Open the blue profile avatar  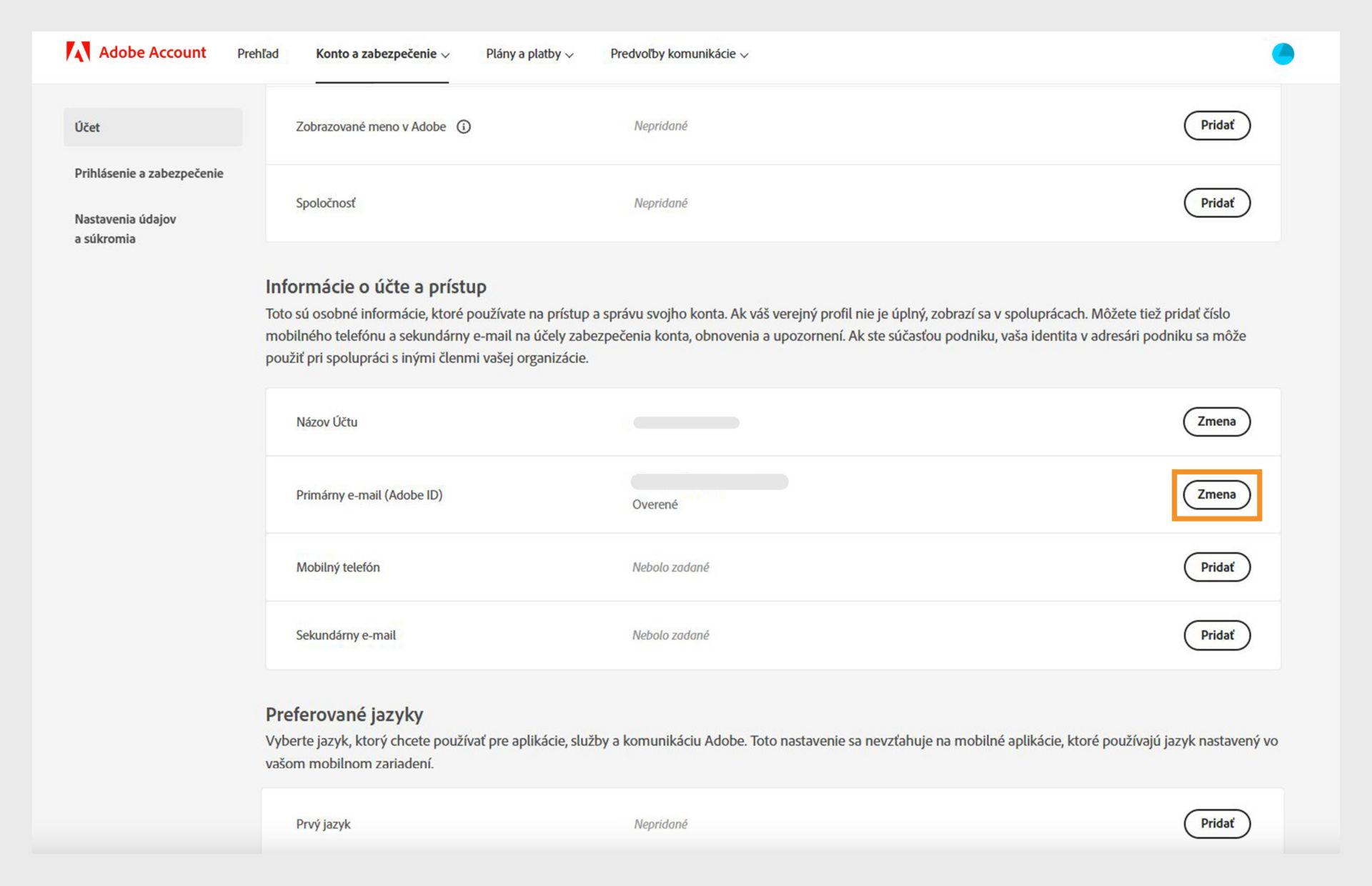pos(1283,54)
